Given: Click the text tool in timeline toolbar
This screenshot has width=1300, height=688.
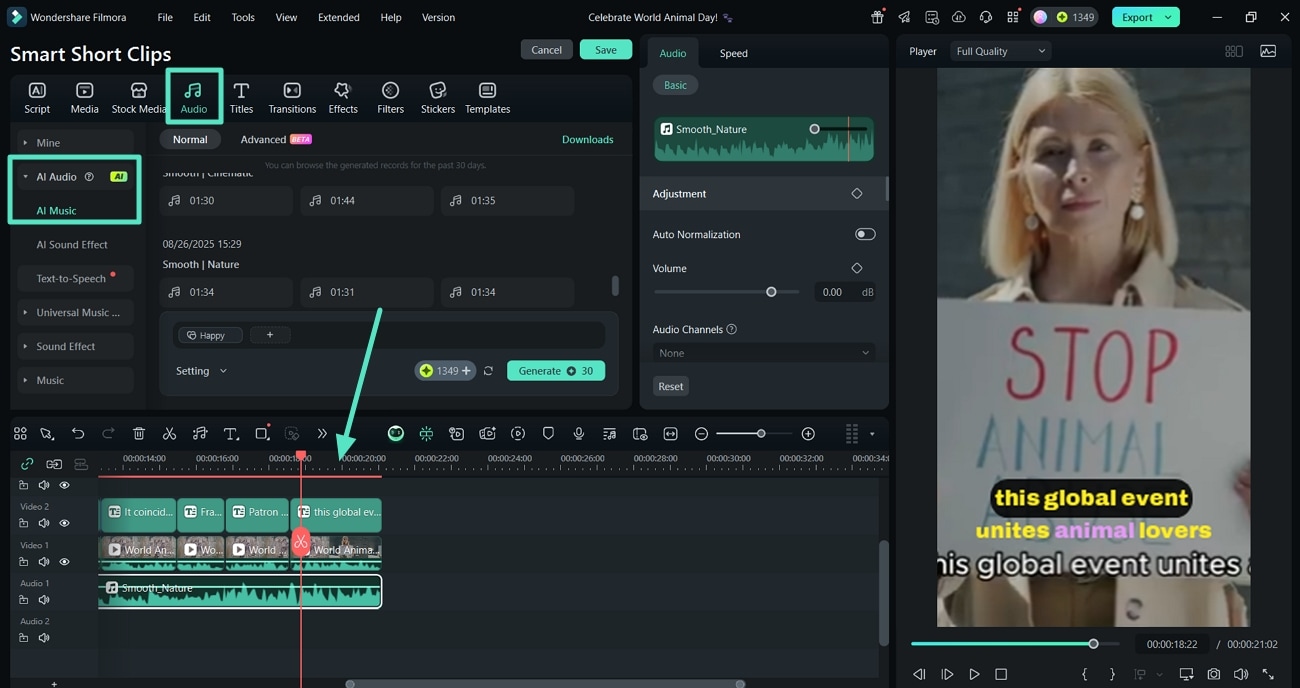Looking at the screenshot, I should point(231,434).
